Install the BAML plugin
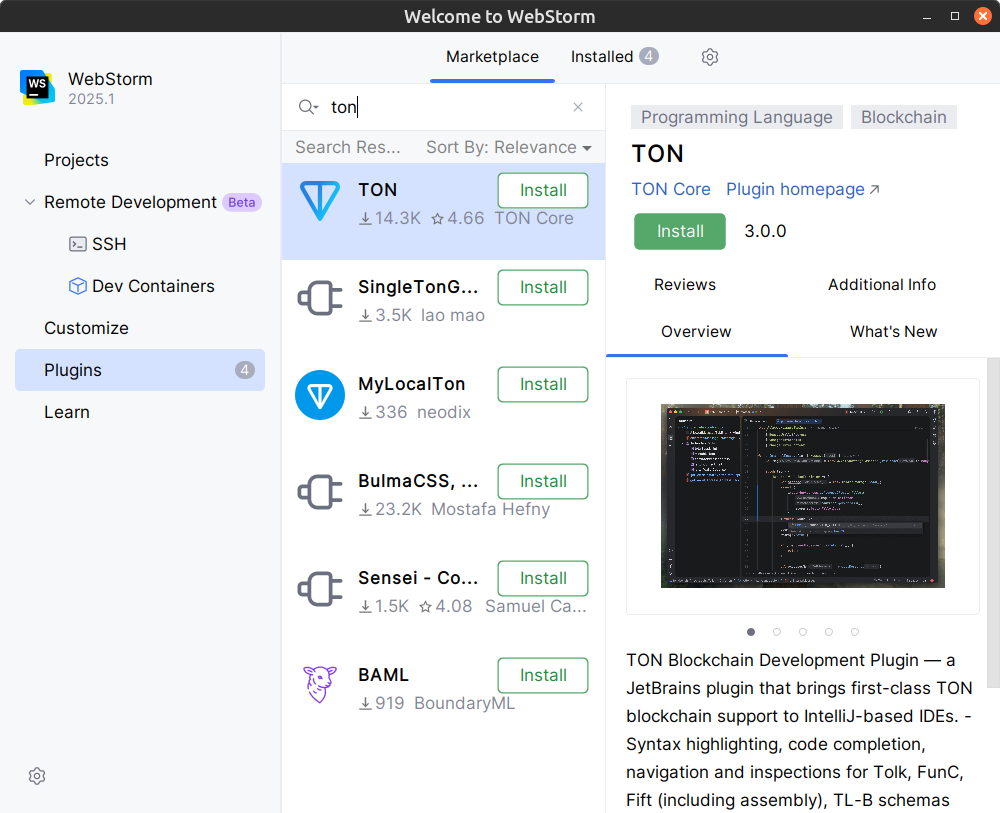 (543, 675)
